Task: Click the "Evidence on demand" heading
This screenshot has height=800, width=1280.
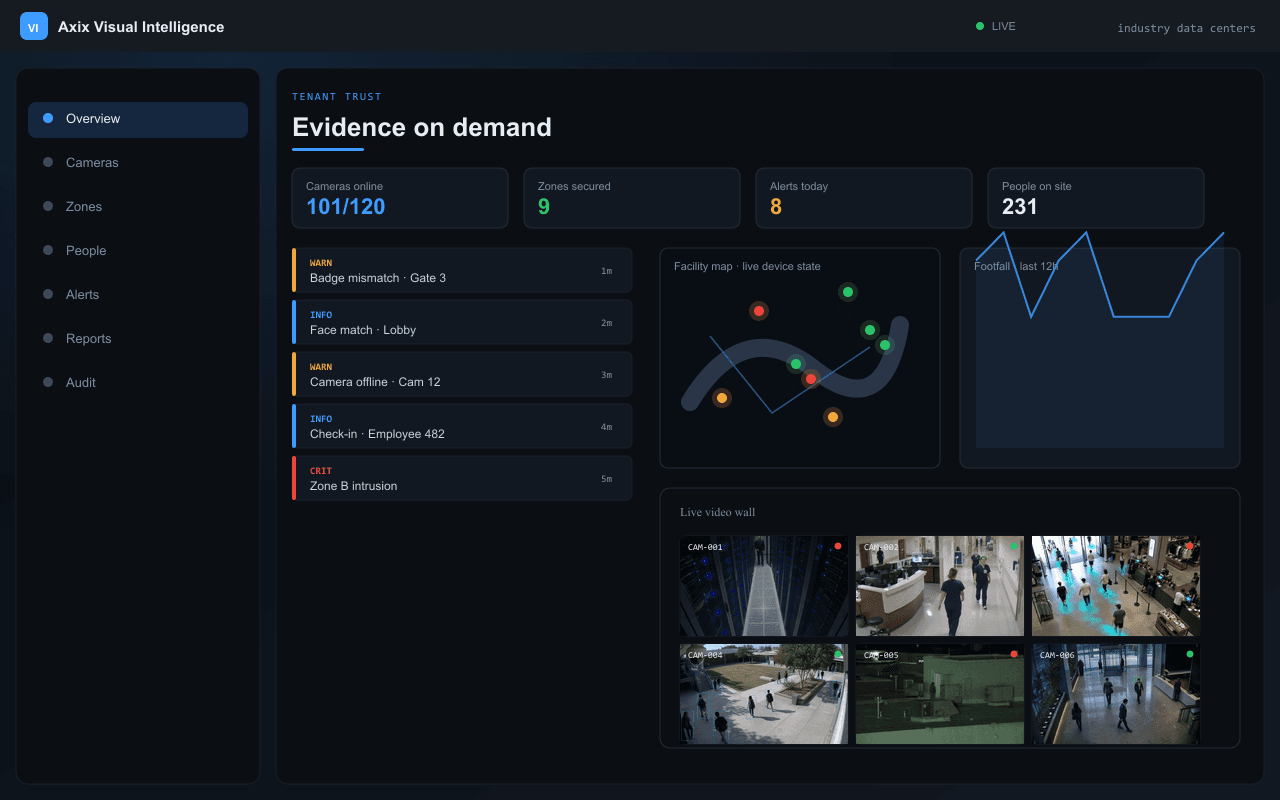Action: [x=422, y=127]
